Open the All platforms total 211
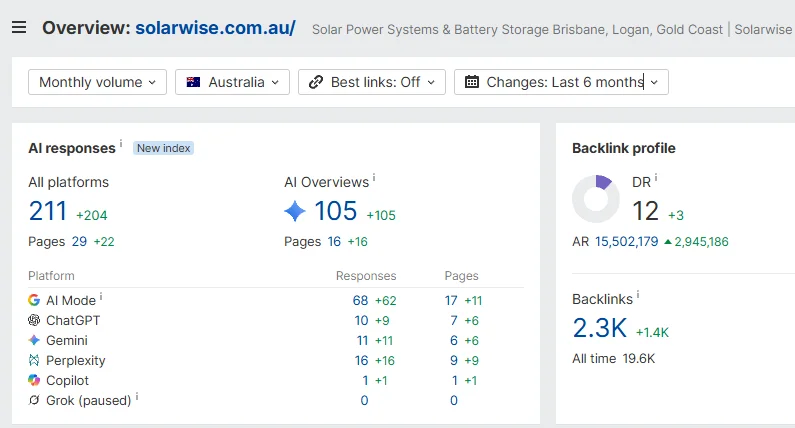The width and height of the screenshot is (795, 428). (x=48, y=211)
